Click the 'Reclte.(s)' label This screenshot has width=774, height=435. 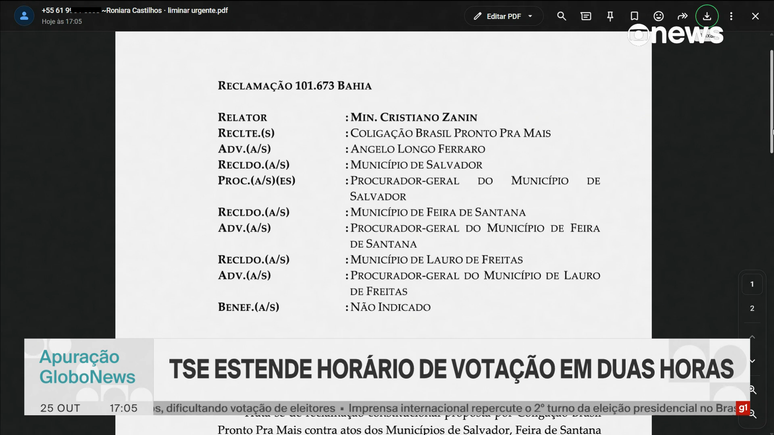point(246,133)
